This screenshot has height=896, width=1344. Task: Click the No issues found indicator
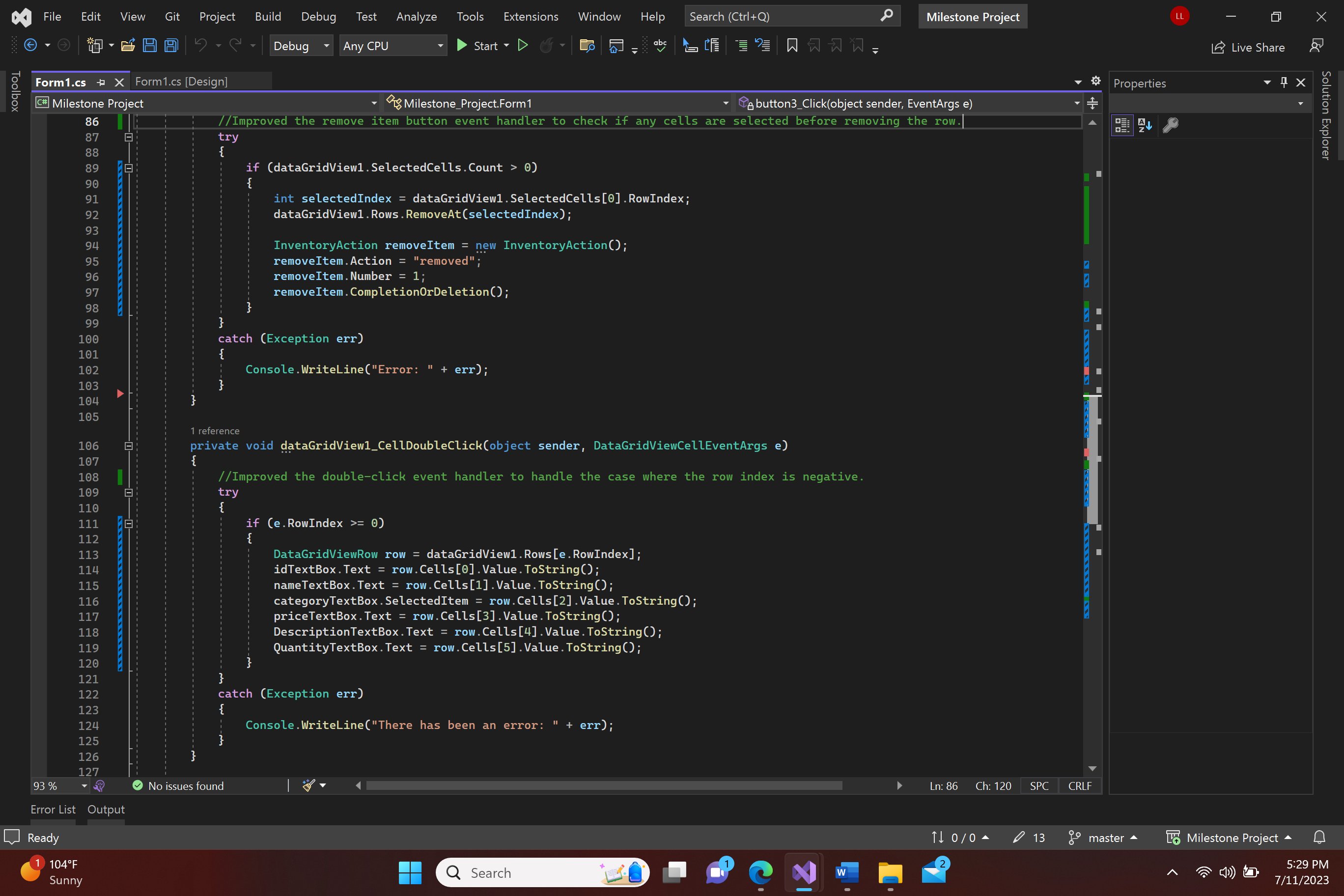(178, 785)
